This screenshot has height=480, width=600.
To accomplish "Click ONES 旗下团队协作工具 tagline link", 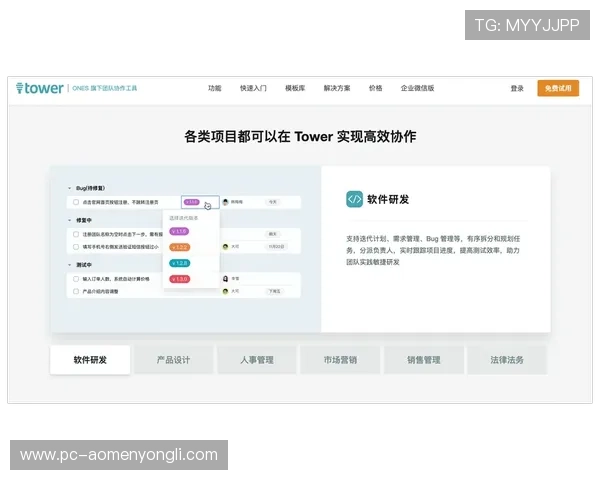I will (x=104, y=88).
